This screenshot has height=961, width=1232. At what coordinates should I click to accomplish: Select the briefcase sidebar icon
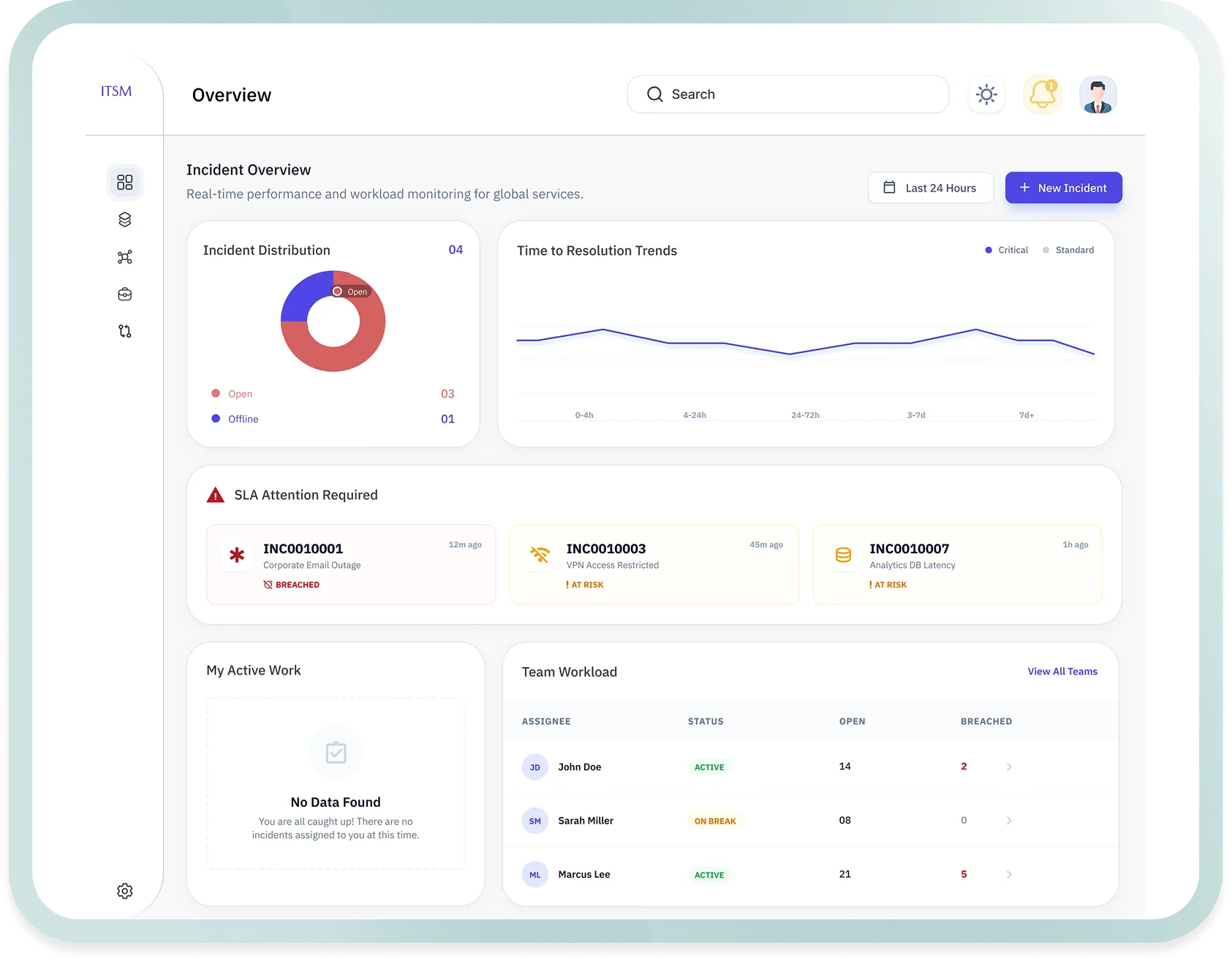click(125, 294)
